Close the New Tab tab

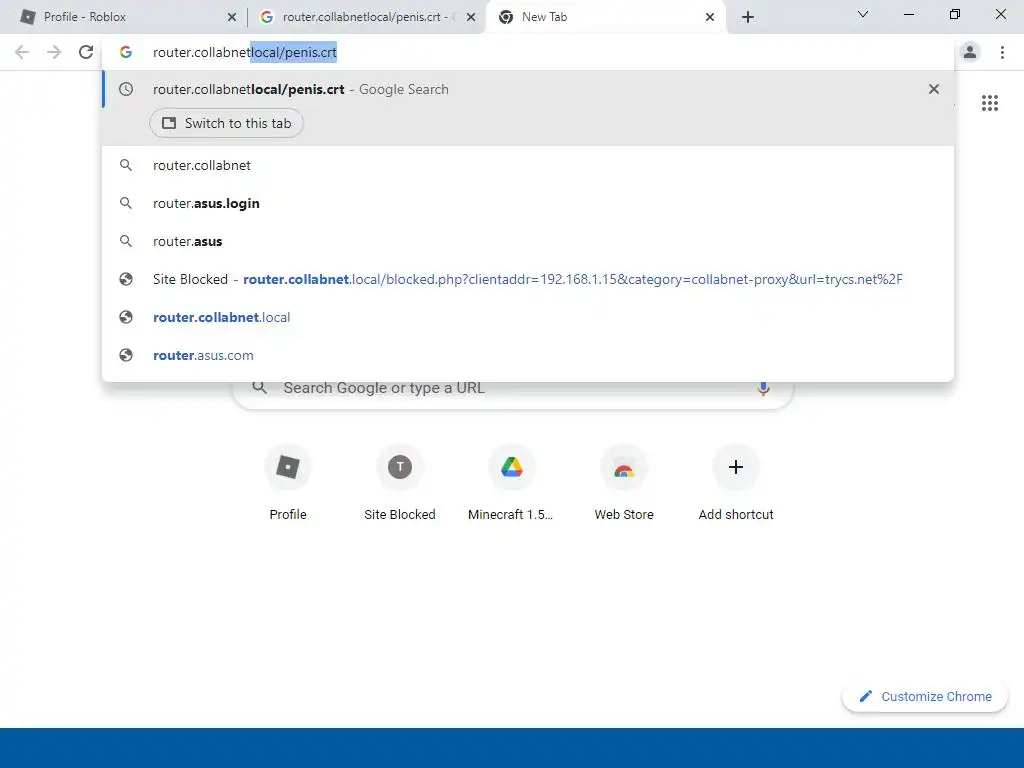click(710, 17)
